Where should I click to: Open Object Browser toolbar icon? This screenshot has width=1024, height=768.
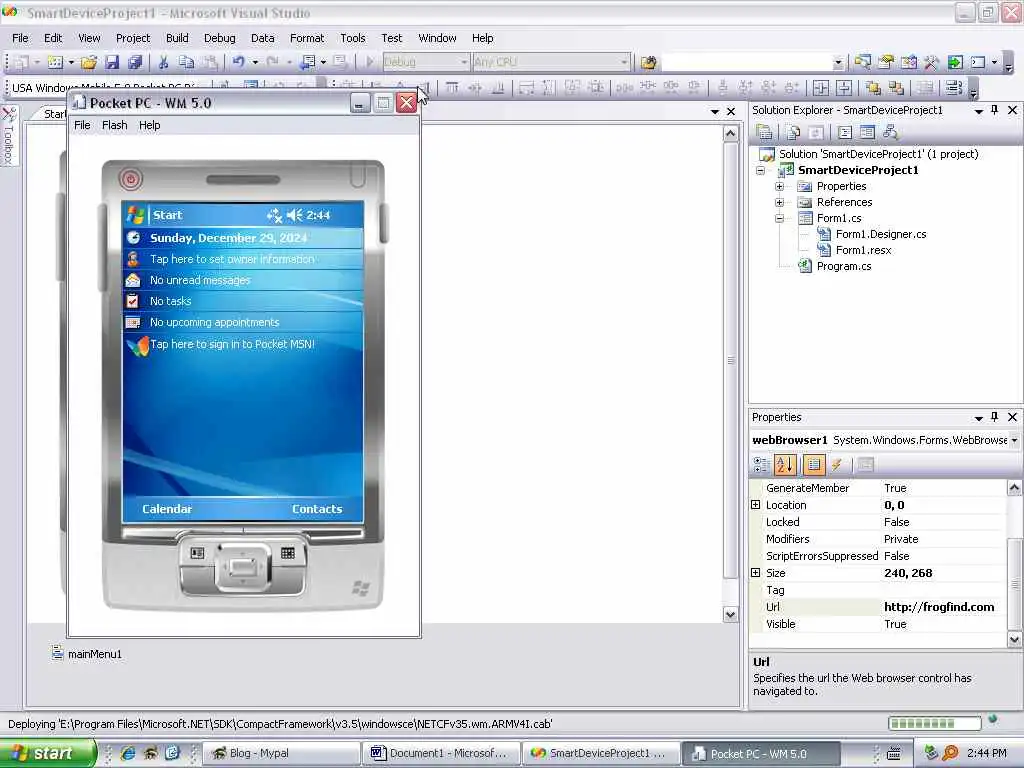(908, 62)
